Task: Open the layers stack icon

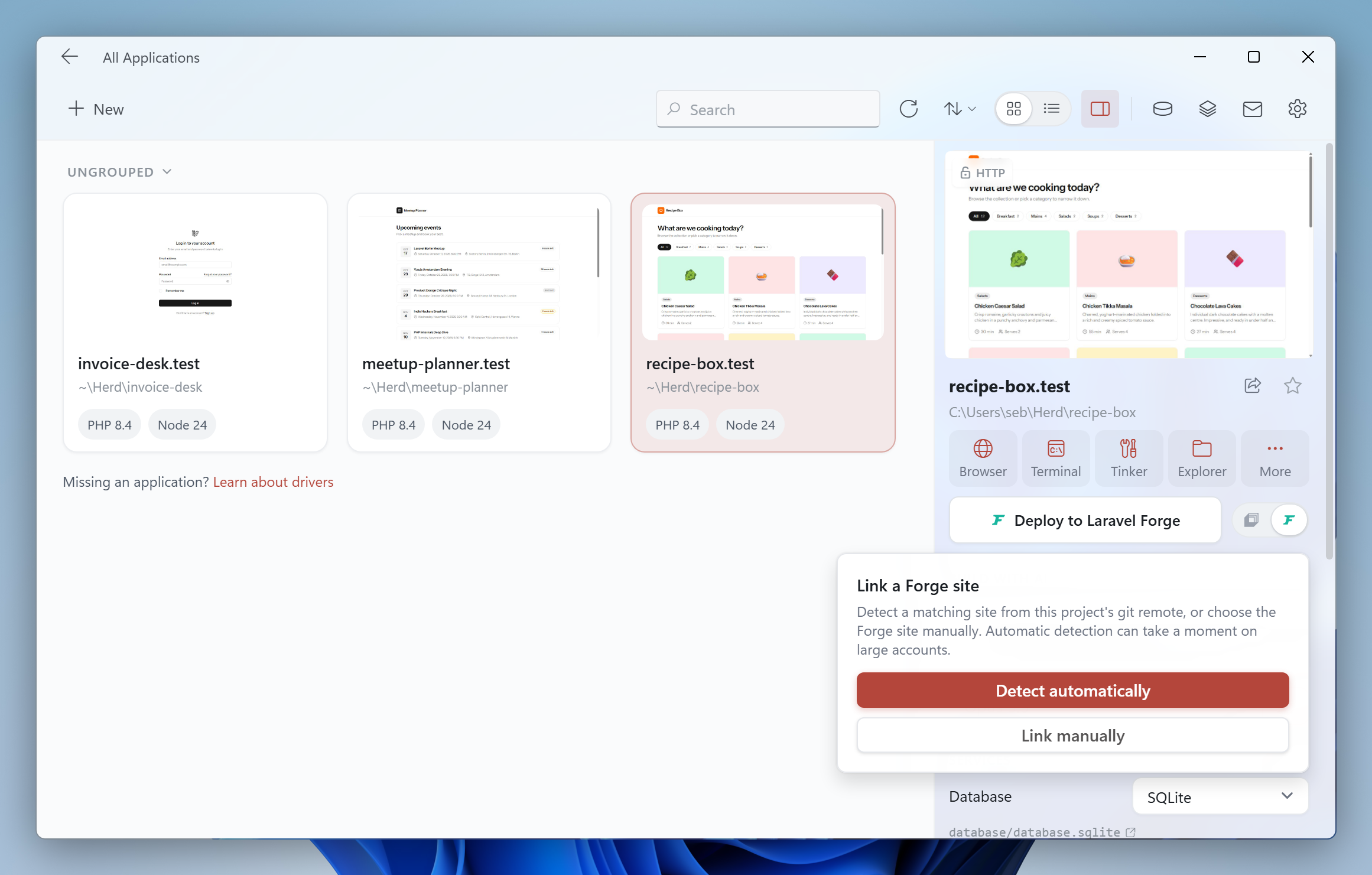Action: (1208, 109)
